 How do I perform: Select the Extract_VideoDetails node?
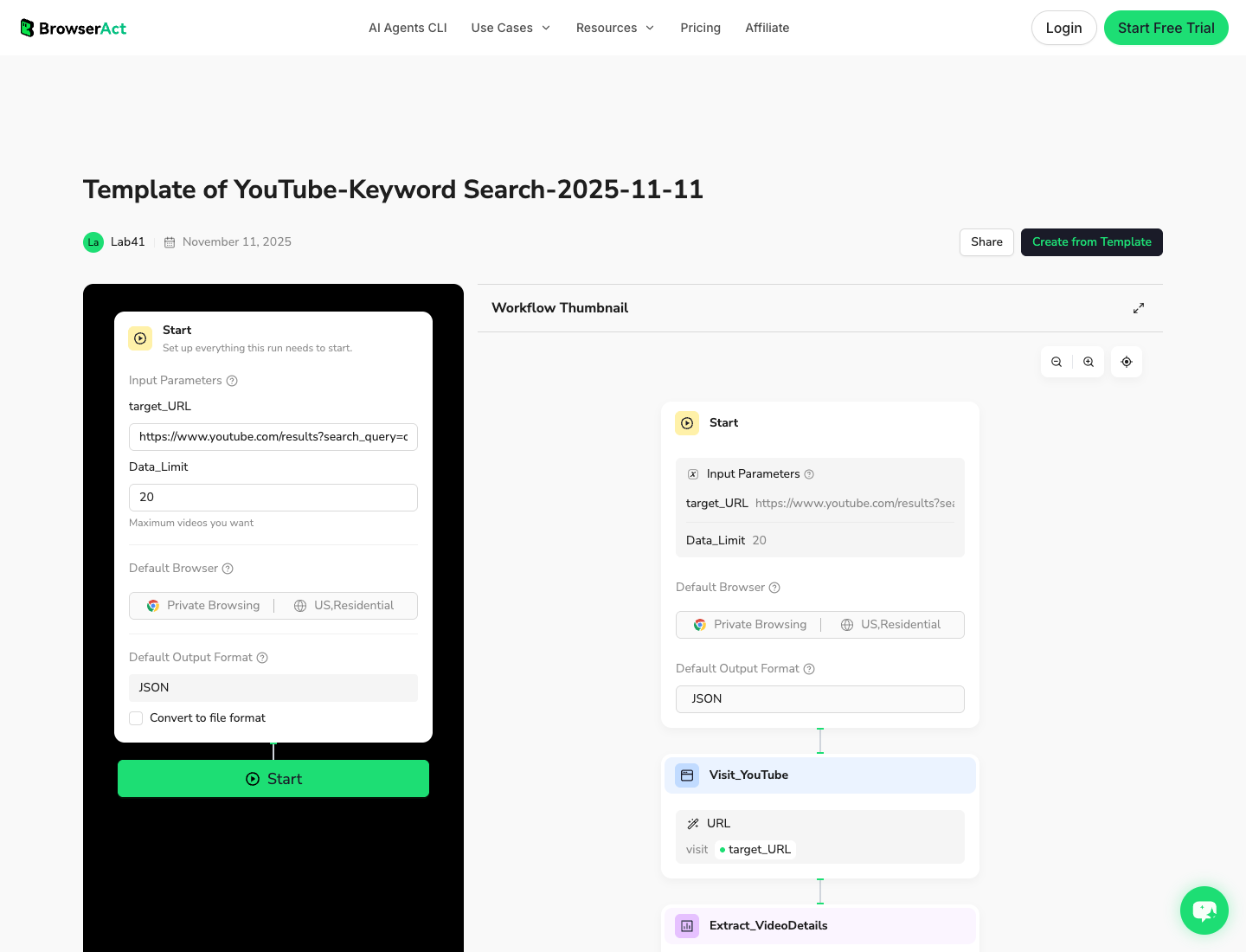pyautogui.click(x=820, y=926)
